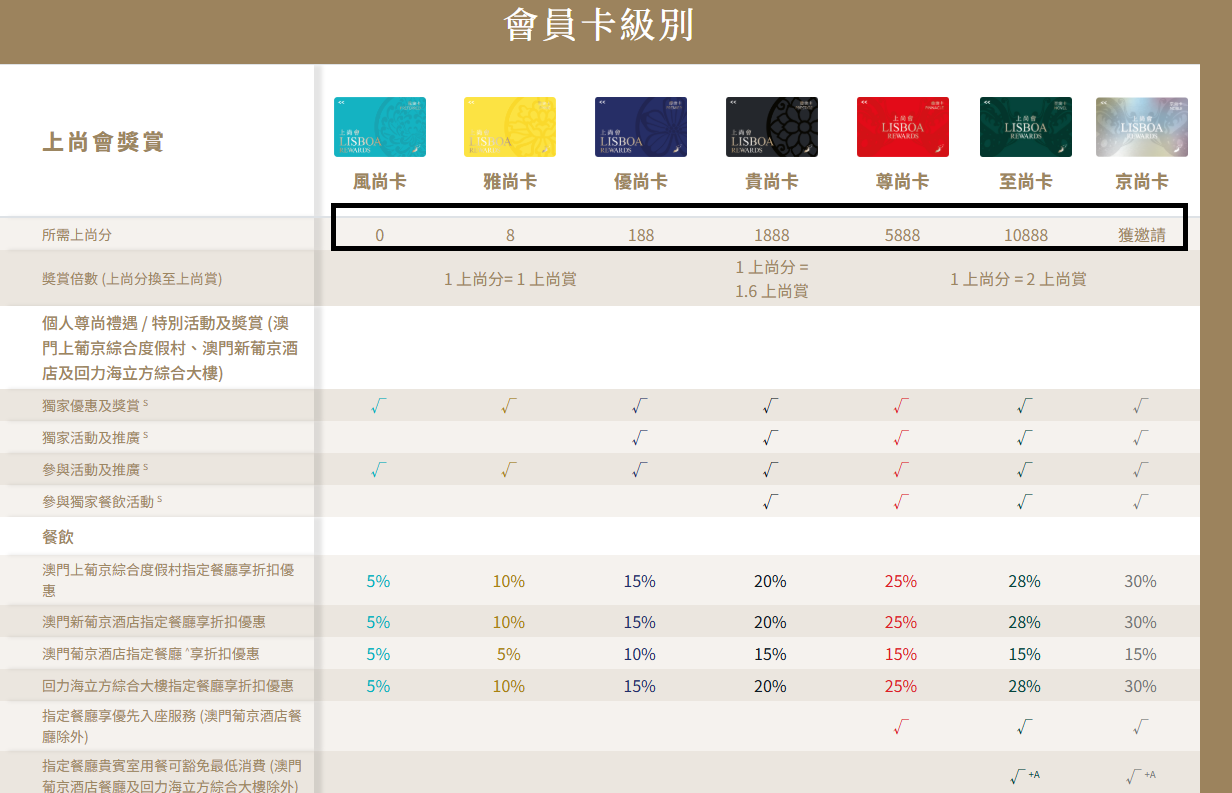Screen dimensions: 1232x793
Task: Click 25% in 澳門新葡京酒店 row
Action: (901, 622)
